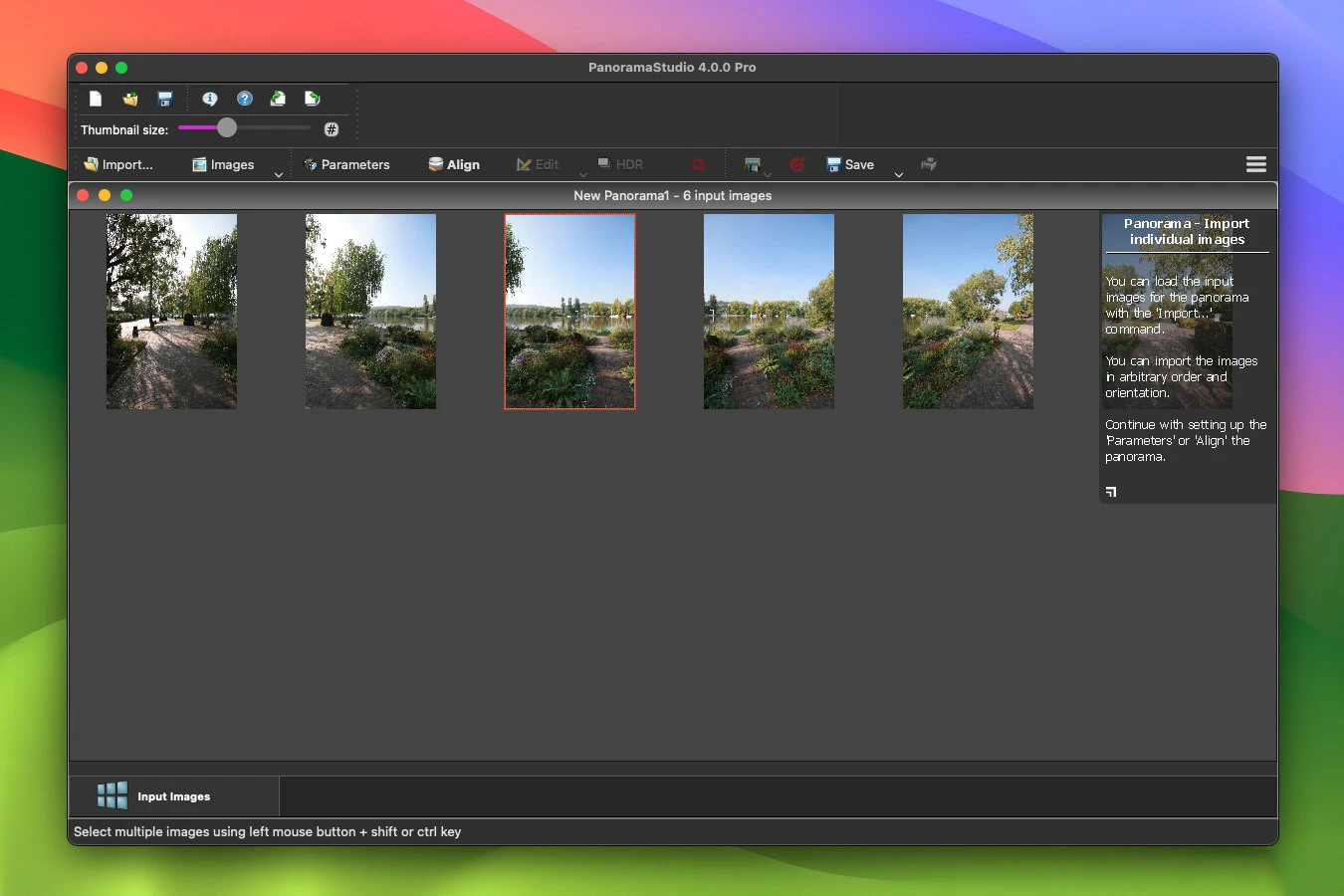1344x896 pixels.
Task: Open the Save options dropdown arrow
Action: (899, 175)
